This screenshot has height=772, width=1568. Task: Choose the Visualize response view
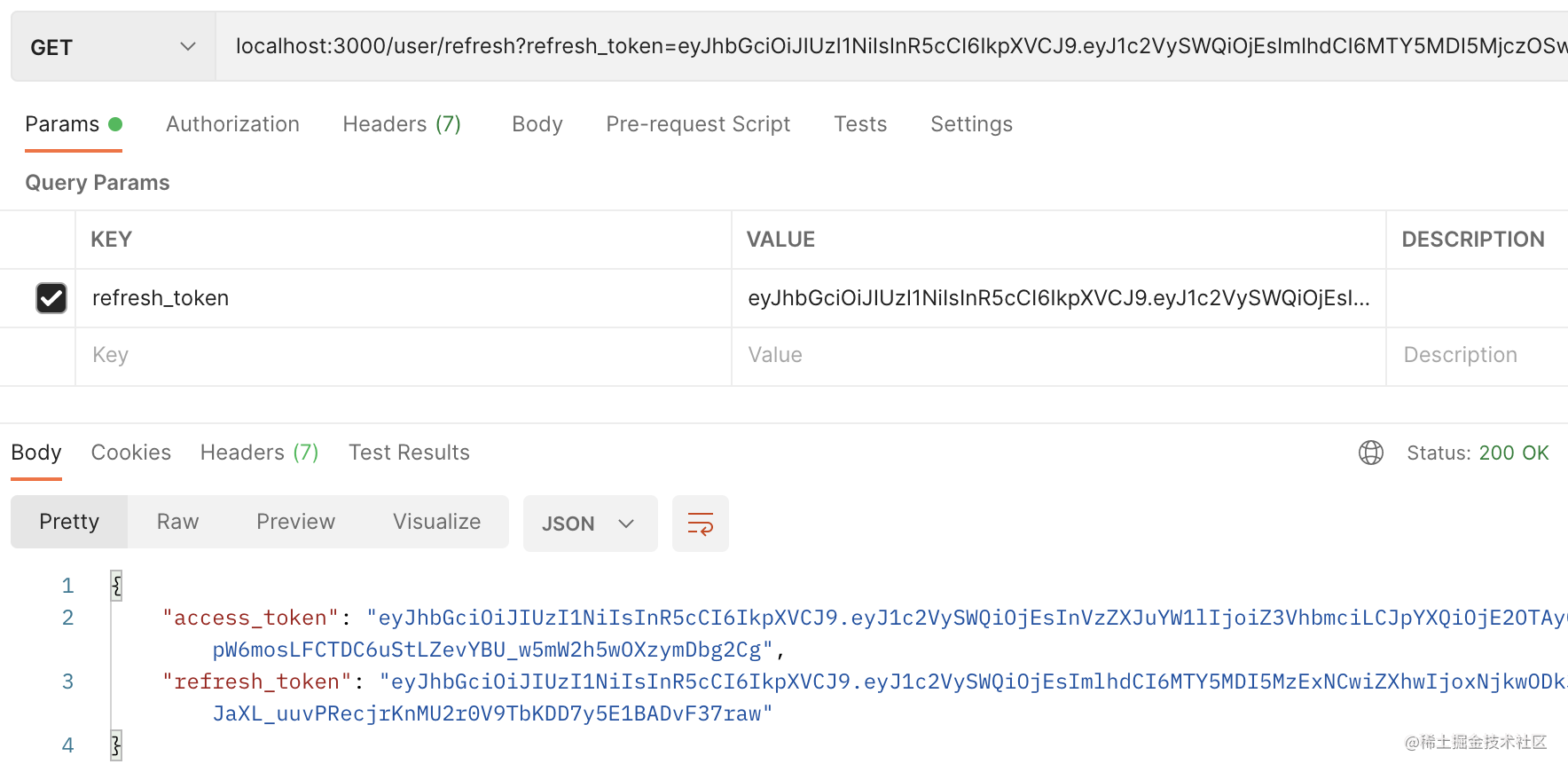click(436, 522)
